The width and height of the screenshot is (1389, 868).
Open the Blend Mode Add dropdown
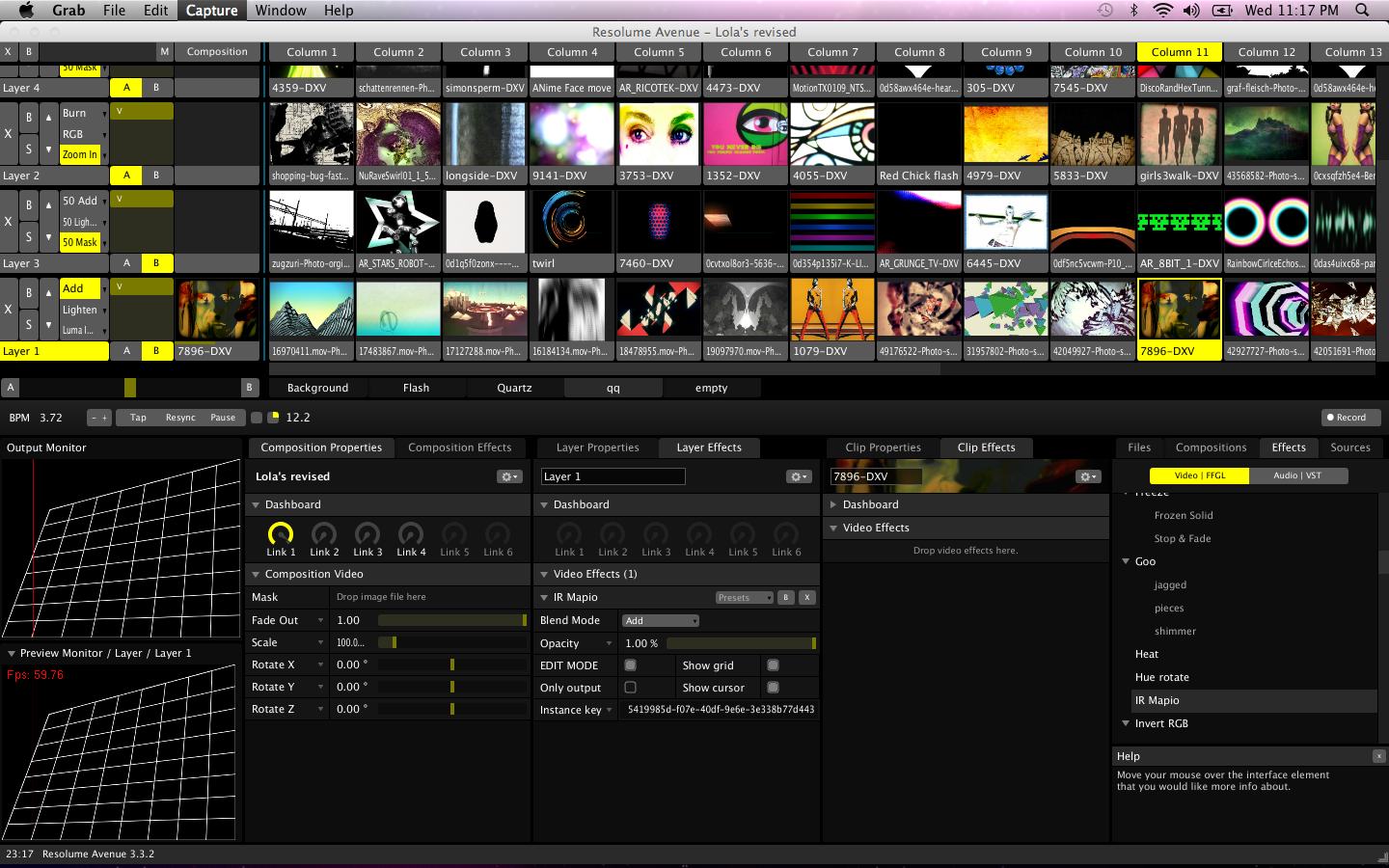[x=660, y=620]
